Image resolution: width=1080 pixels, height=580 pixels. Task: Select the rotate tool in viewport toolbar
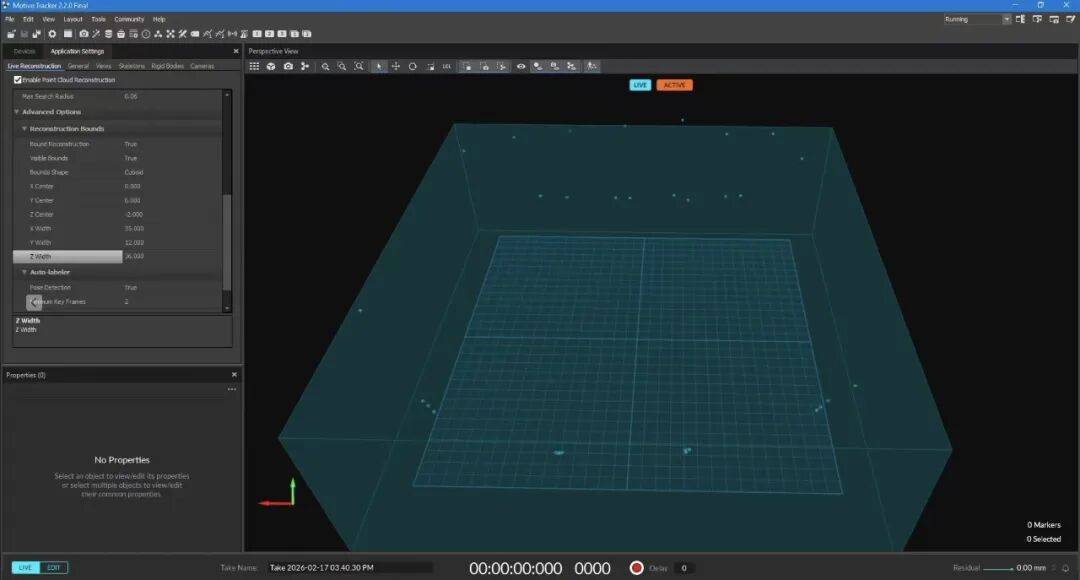412,66
